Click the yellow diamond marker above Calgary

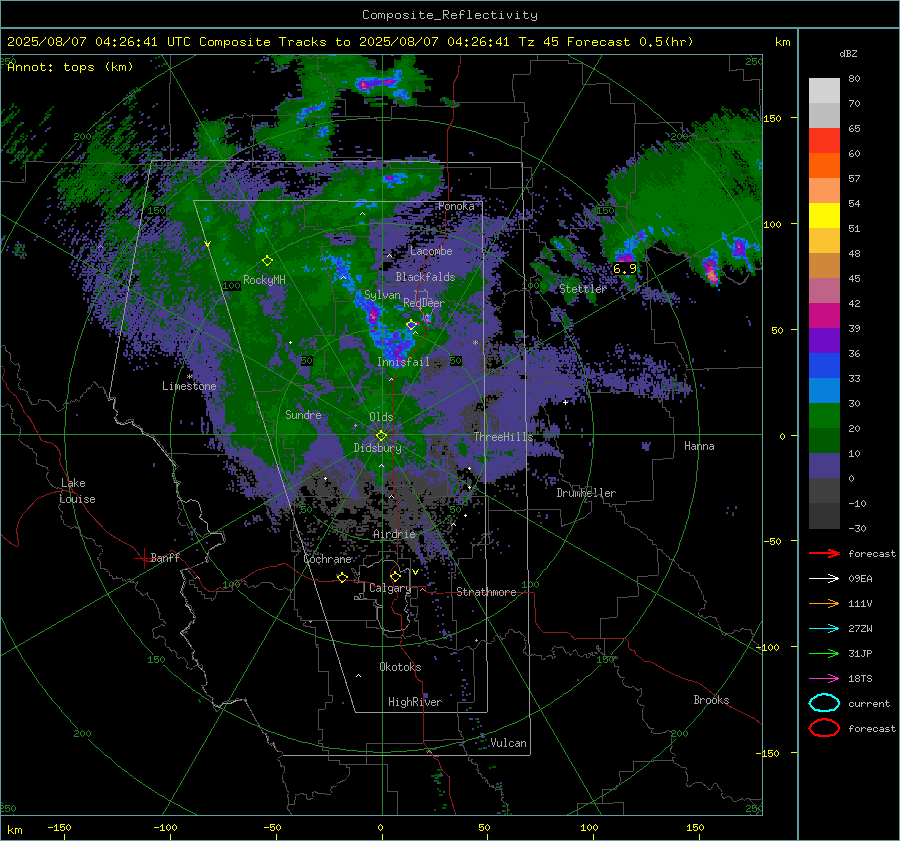point(395,576)
